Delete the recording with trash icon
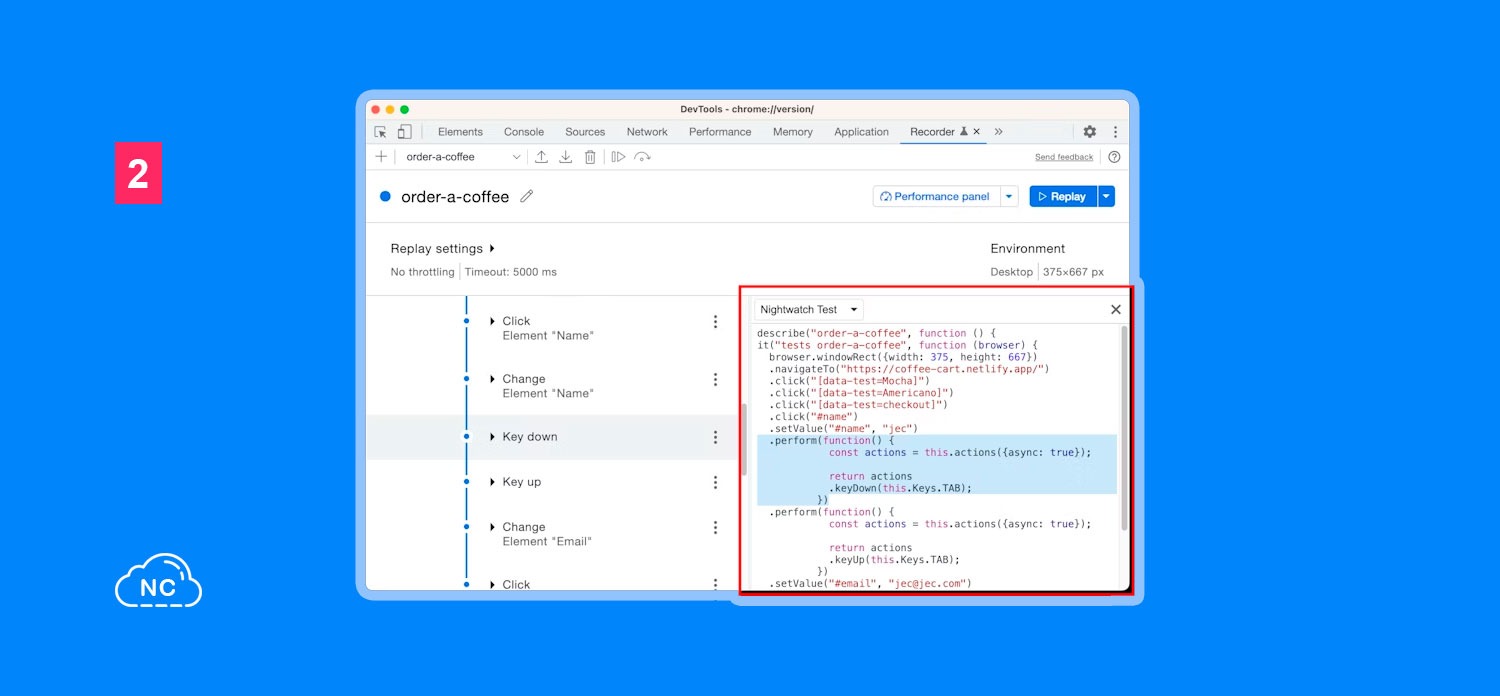Image resolution: width=1500 pixels, height=696 pixels. [590, 157]
